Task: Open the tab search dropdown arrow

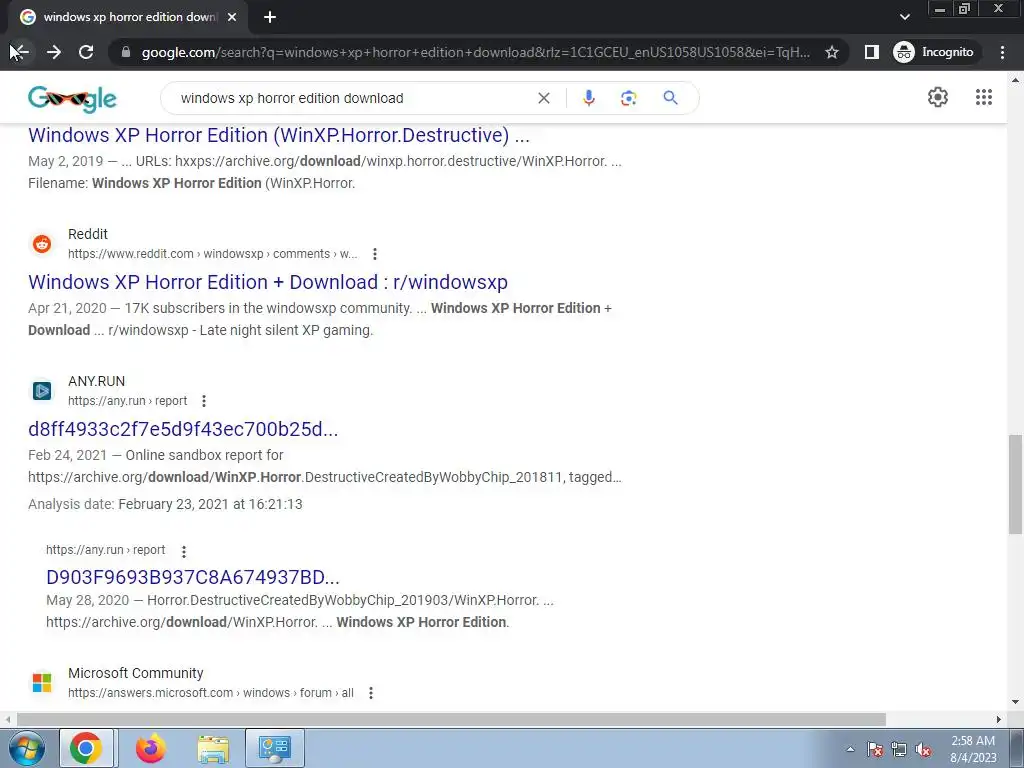Action: click(904, 17)
